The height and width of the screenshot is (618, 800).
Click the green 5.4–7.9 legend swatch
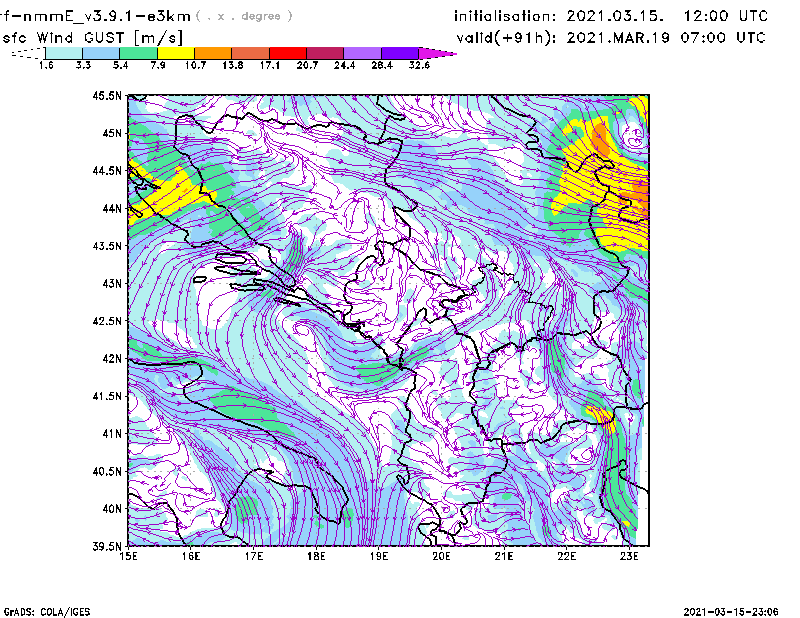(x=138, y=53)
